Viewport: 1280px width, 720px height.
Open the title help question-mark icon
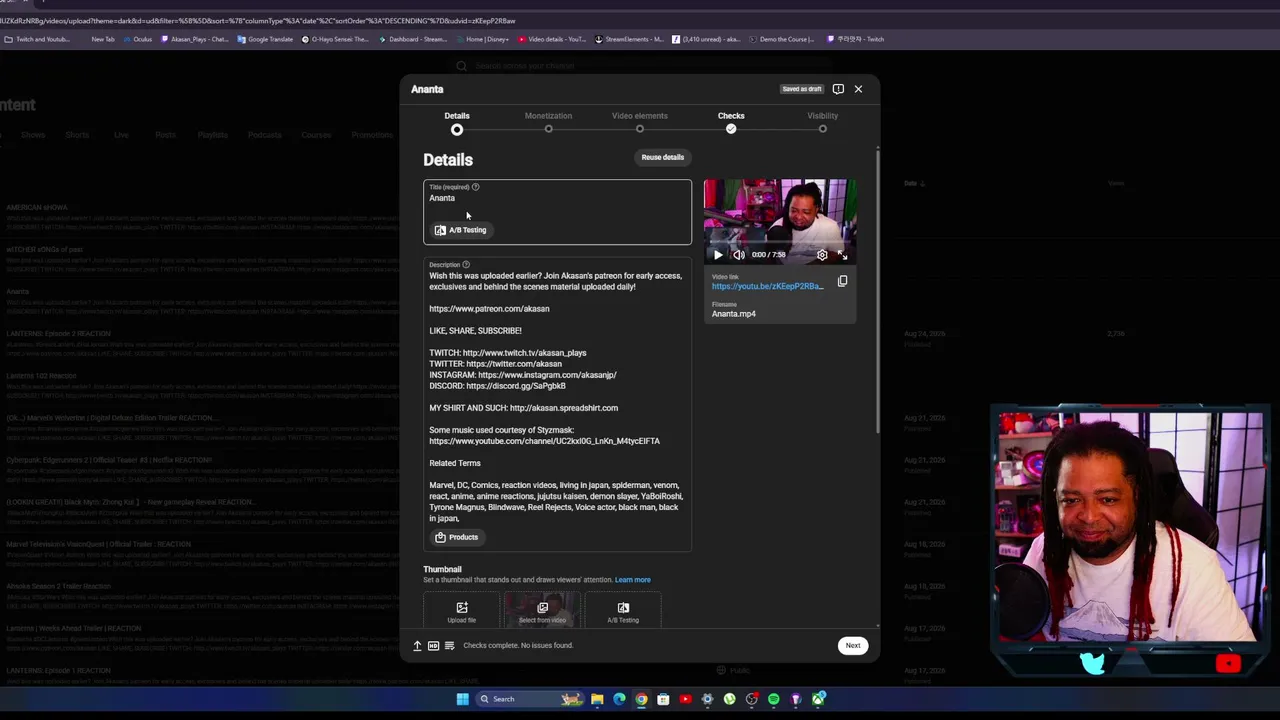(x=476, y=187)
